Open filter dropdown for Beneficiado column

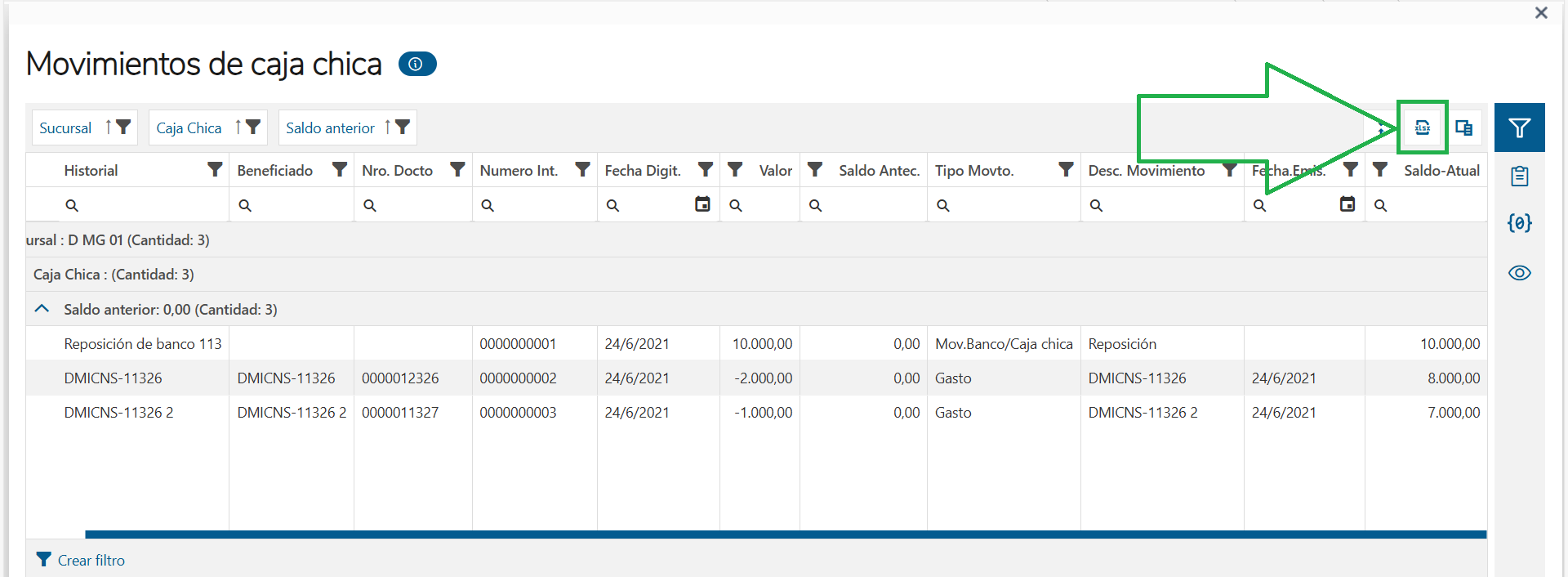pyautogui.click(x=340, y=170)
